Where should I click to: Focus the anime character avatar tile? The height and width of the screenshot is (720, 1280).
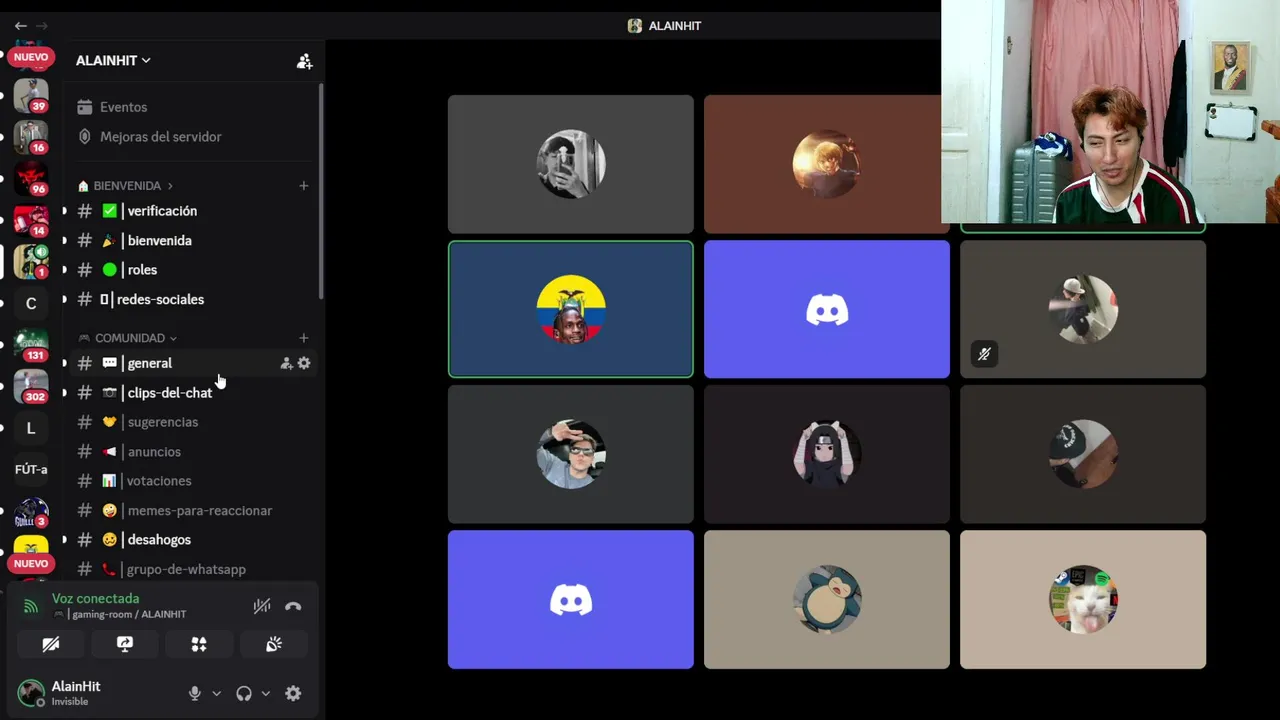pos(827,454)
